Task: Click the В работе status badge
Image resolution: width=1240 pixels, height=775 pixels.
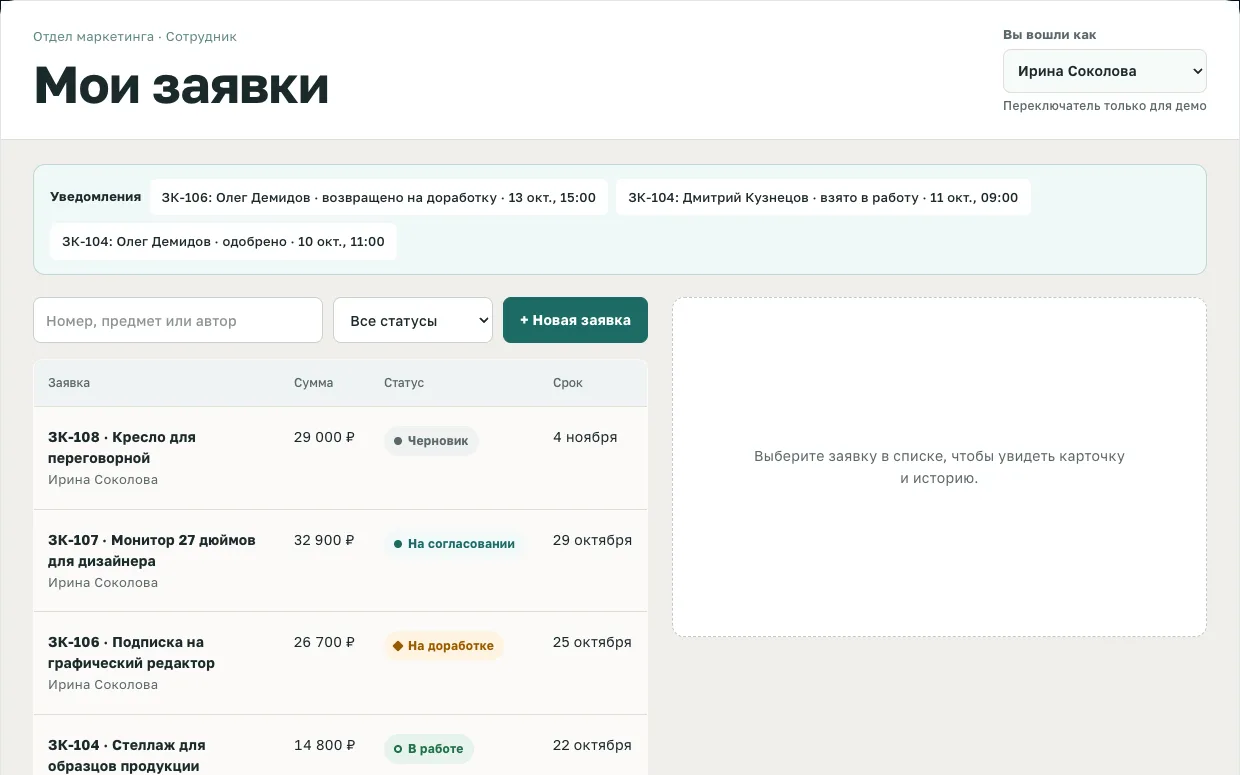Action: 429,749
